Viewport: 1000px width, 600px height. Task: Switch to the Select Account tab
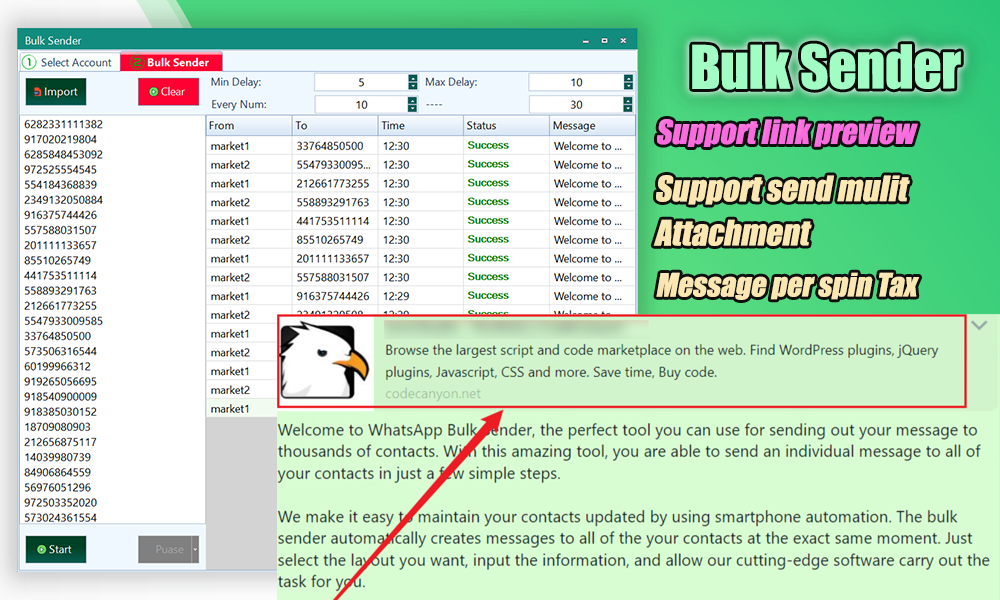75,61
